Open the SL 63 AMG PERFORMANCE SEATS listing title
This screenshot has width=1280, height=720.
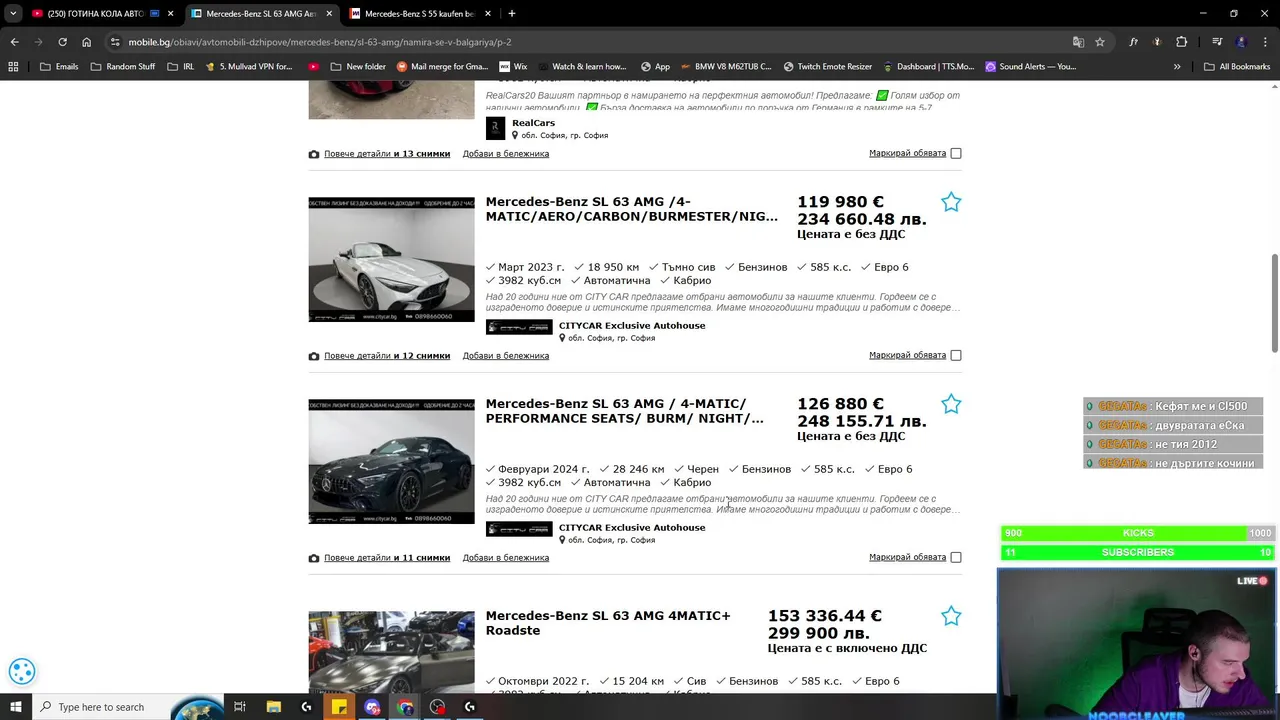click(x=624, y=411)
